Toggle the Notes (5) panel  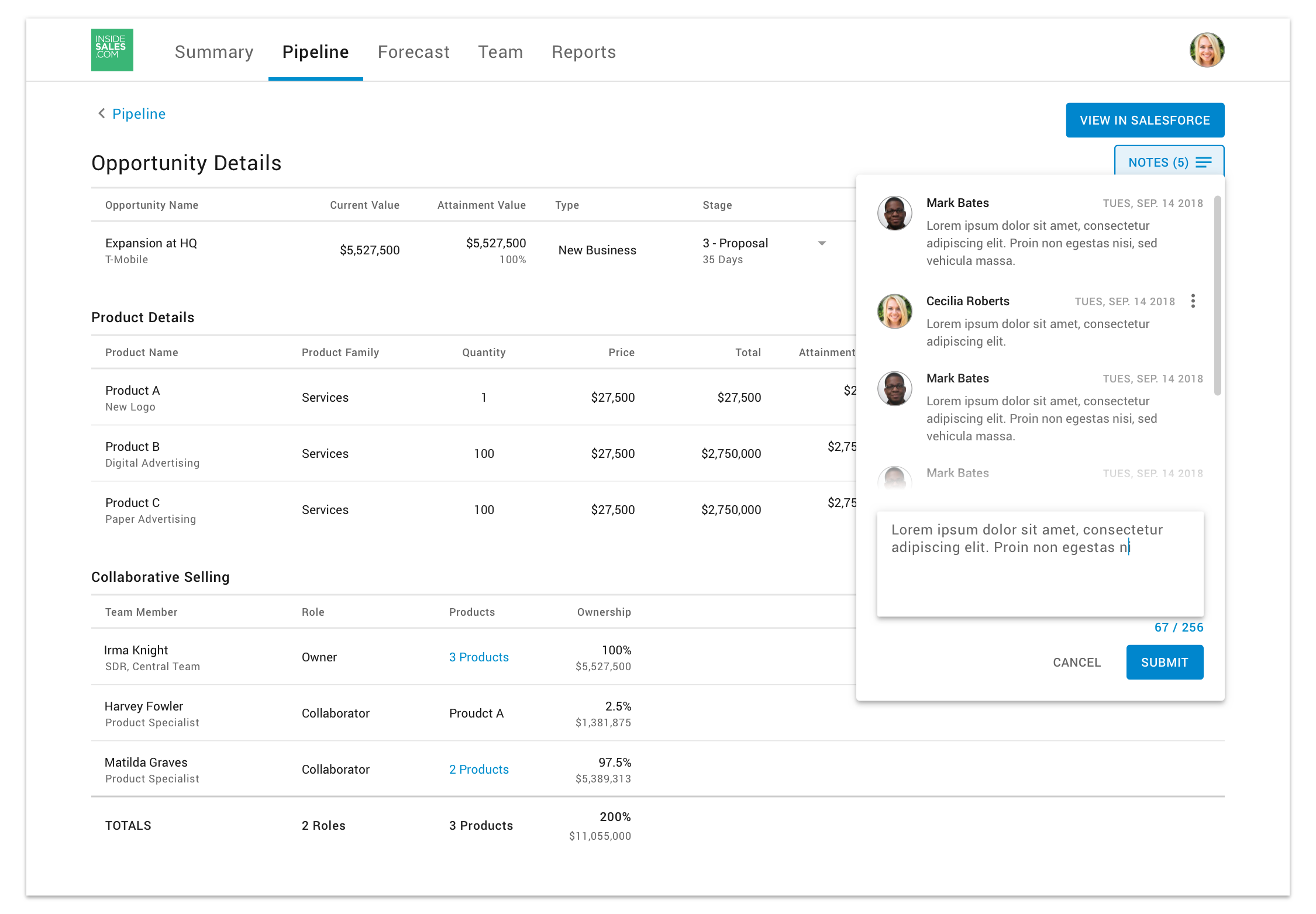click(1158, 163)
